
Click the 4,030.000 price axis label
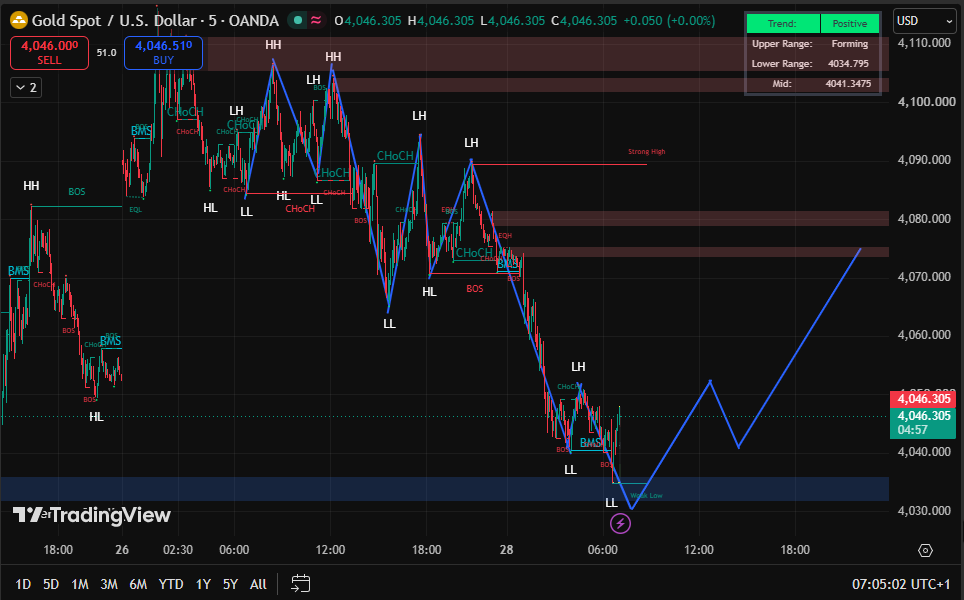coord(924,510)
